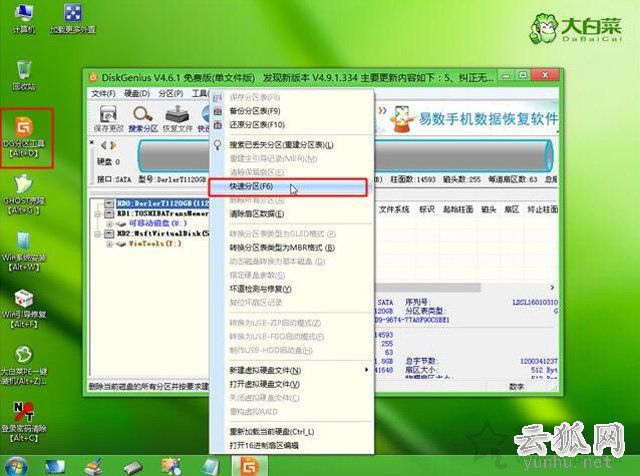Screen dimensions: 640x476
Task: Click the 恢复文件 toolbar icon
Action: (177, 118)
